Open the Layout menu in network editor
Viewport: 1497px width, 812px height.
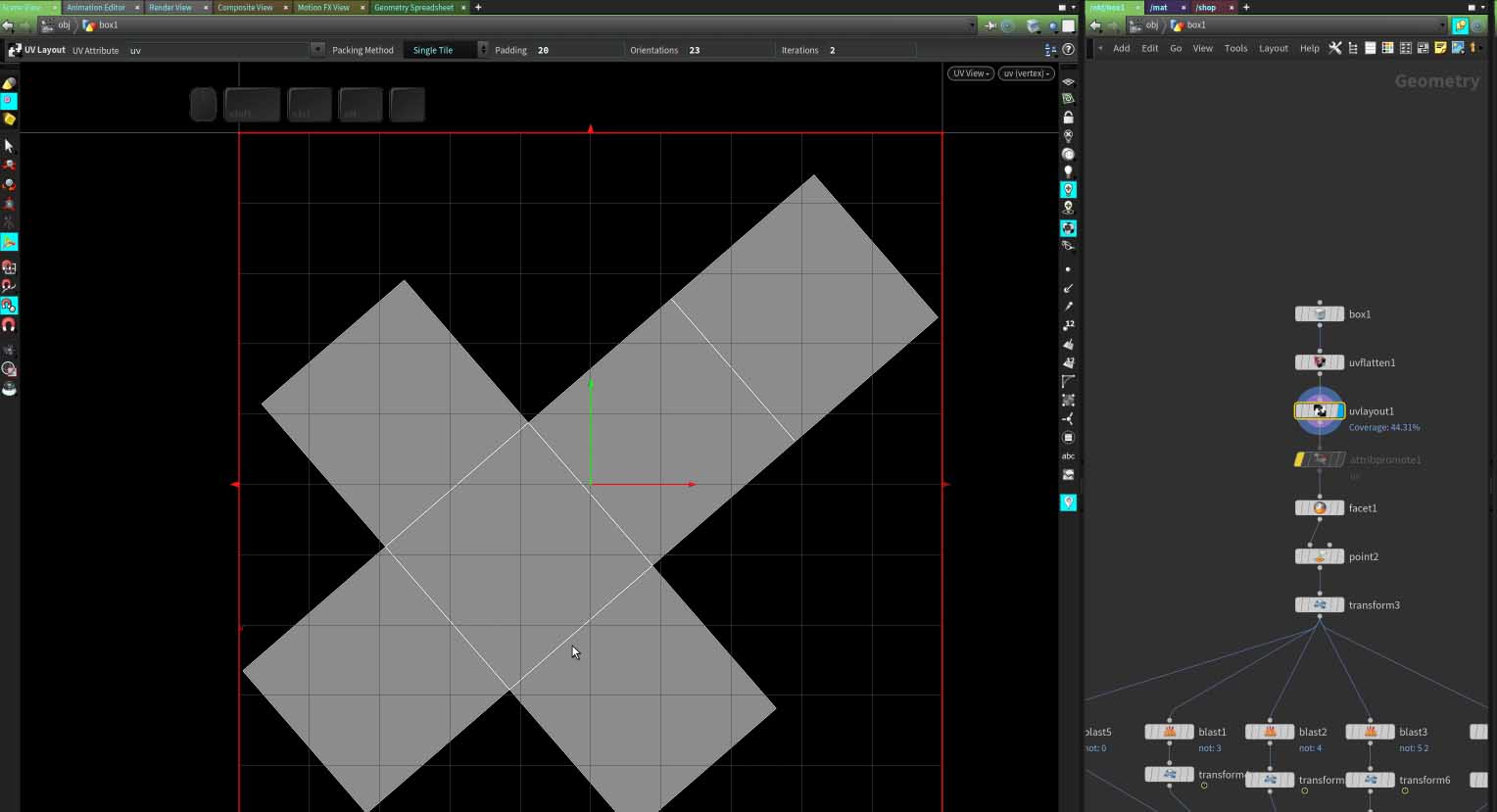pyautogui.click(x=1273, y=48)
